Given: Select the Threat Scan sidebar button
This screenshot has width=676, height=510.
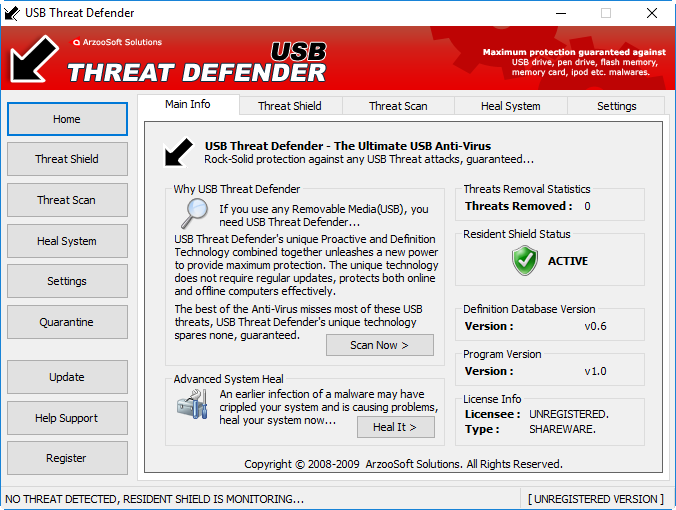Looking at the screenshot, I should point(67,200).
